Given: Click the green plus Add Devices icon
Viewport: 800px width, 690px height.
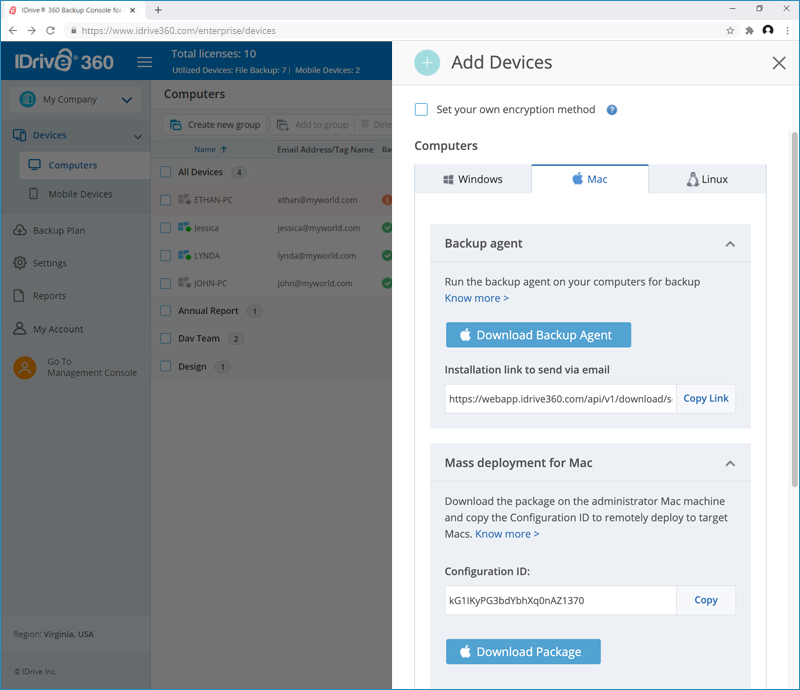Looking at the screenshot, I should pyautogui.click(x=427, y=63).
